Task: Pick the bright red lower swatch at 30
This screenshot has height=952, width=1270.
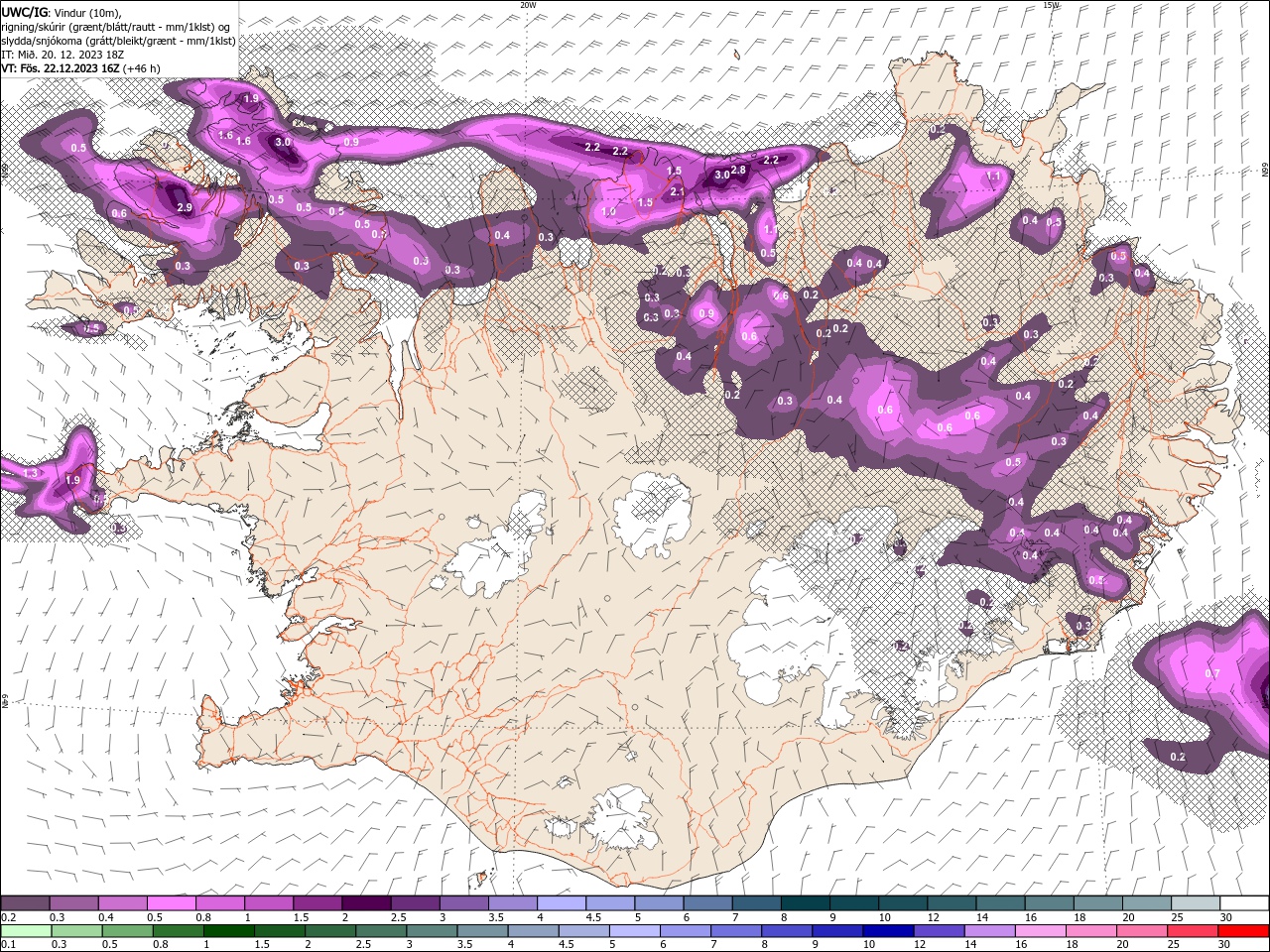Action: tap(1242, 931)
